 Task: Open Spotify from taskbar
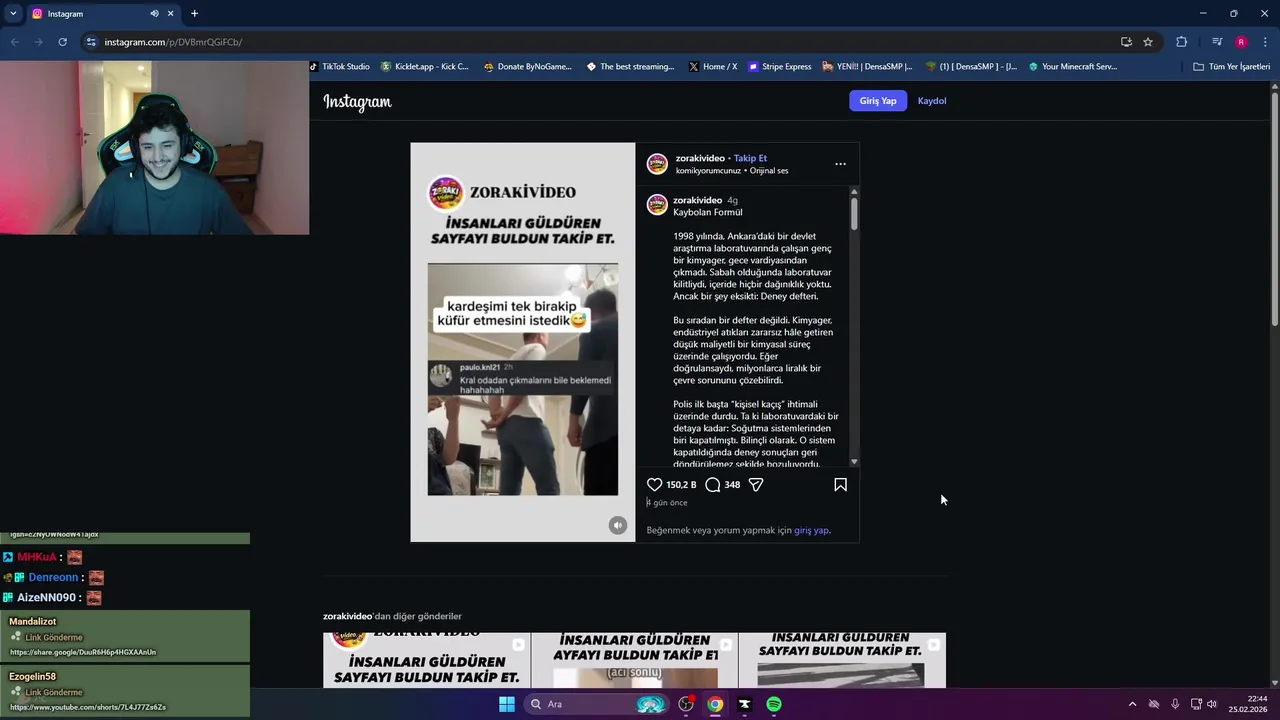pos(774,704)
